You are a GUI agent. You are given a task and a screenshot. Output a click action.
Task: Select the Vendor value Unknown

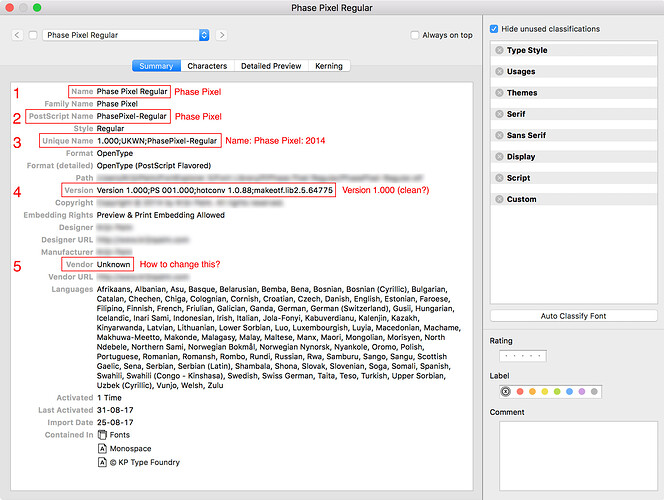pyautogui.click(x=113, y=264)
